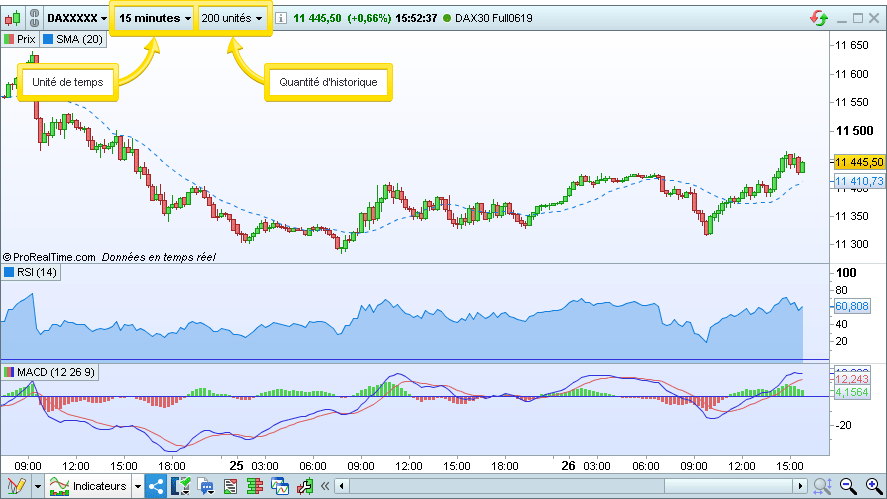The height and width of the screenshot is (499, 887).
Task: Select the pencil drawing tools icon
Action: pyautogui.click(x=14, y=487)
